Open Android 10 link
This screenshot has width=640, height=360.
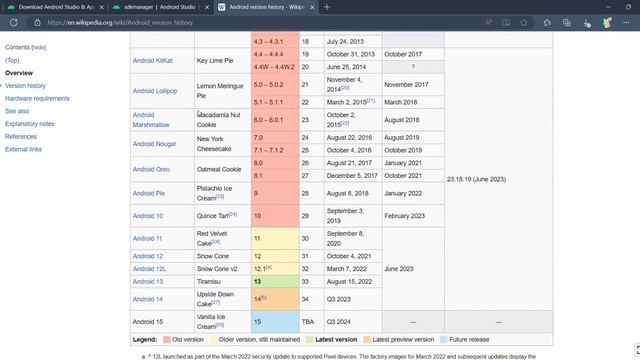click(148, 216)
